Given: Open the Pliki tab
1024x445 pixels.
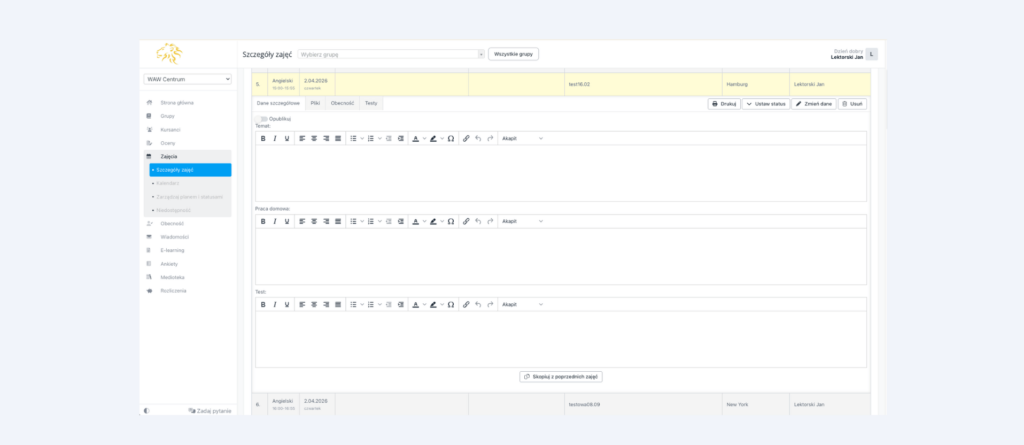Looking at the screenshot, I should pyautogui.click(x=315, y=103).
